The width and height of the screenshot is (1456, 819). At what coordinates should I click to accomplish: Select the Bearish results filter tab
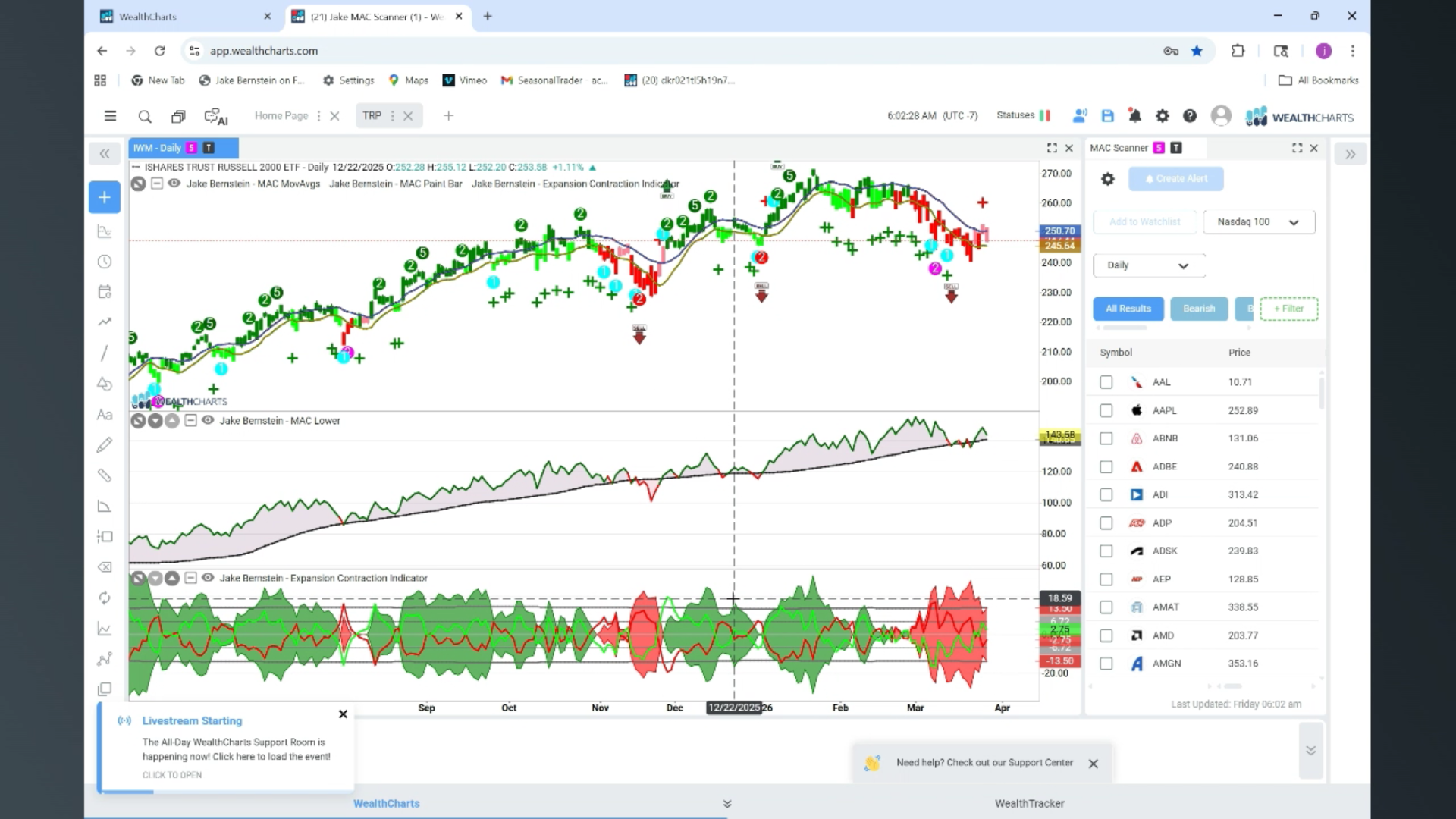click(x=1199, y=309)
